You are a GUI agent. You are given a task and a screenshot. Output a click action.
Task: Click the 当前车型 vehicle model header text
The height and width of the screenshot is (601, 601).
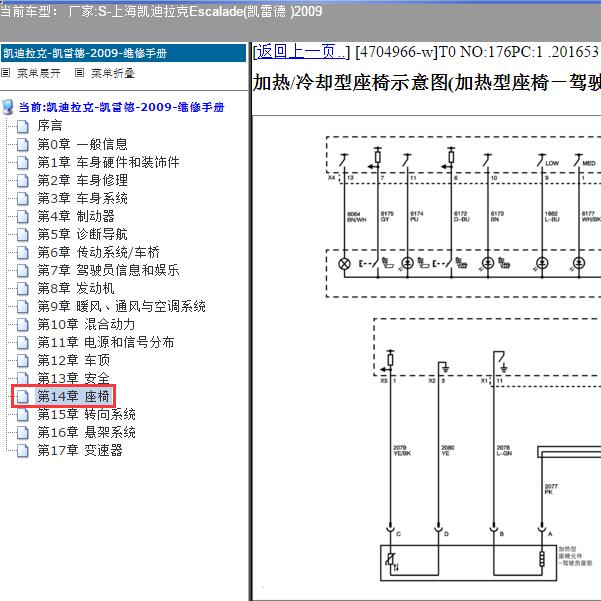coord(161,11)
